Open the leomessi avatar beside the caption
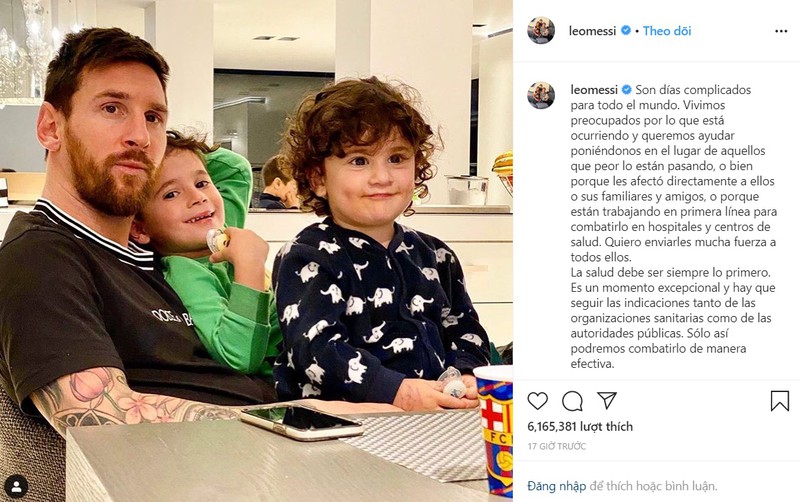 click(541, 95)
